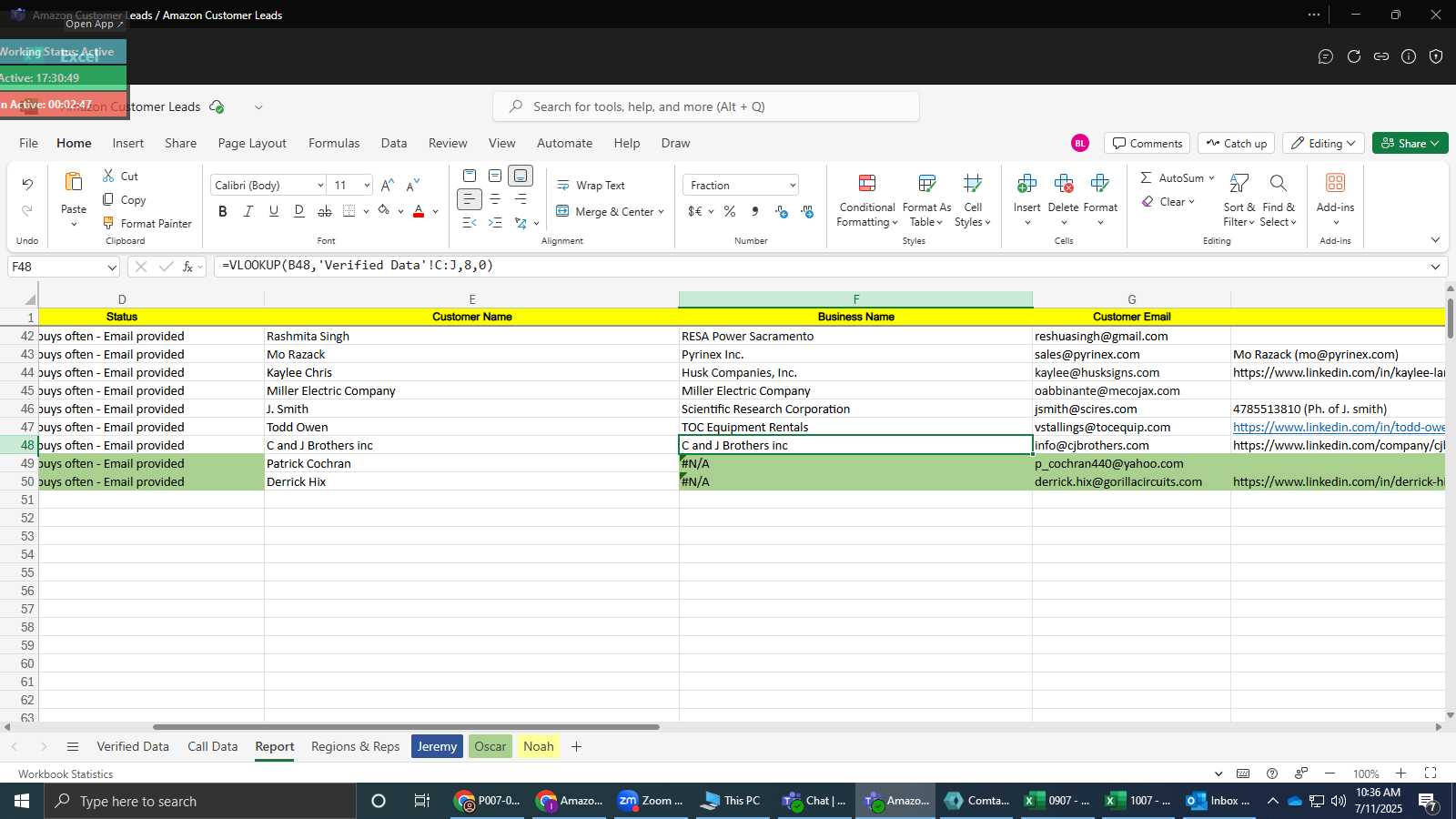Click the Paste clipboard icon

pyautogui.click(x=74, y=181)
